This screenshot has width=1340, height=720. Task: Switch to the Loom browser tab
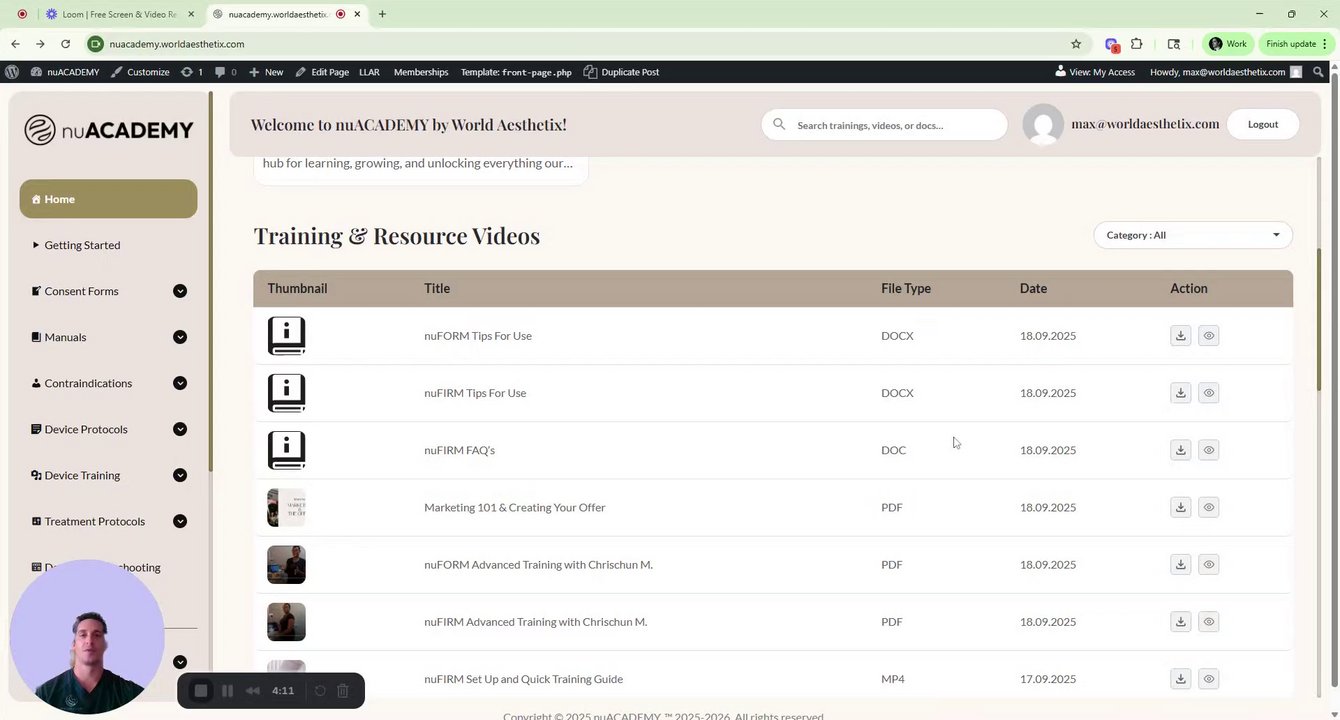119,14
